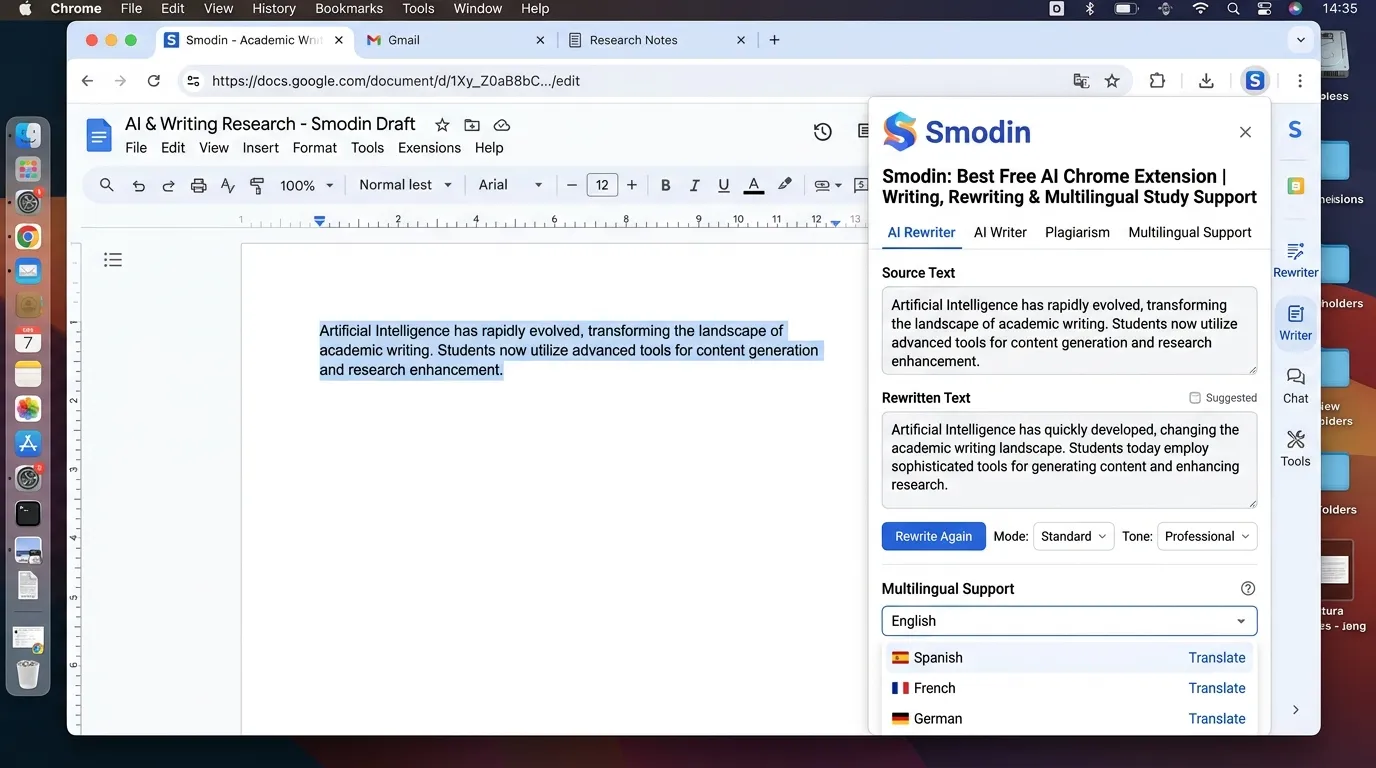Open the Rewriter tool in Smodin sidebar

coord(1296,260)
